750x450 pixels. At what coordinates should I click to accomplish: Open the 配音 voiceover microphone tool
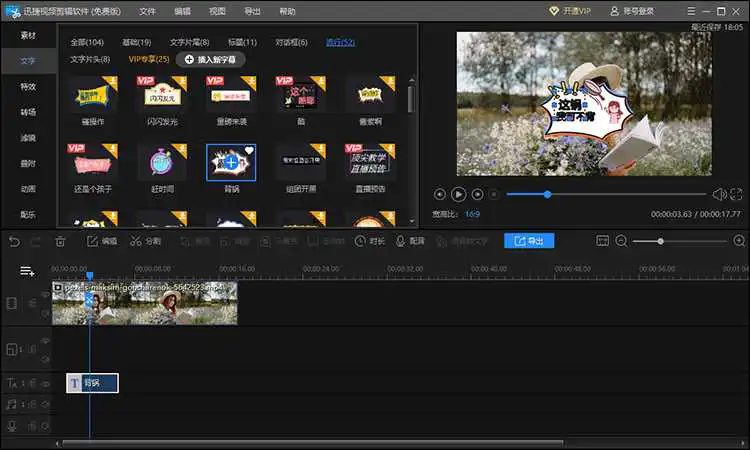pos(409,241)
